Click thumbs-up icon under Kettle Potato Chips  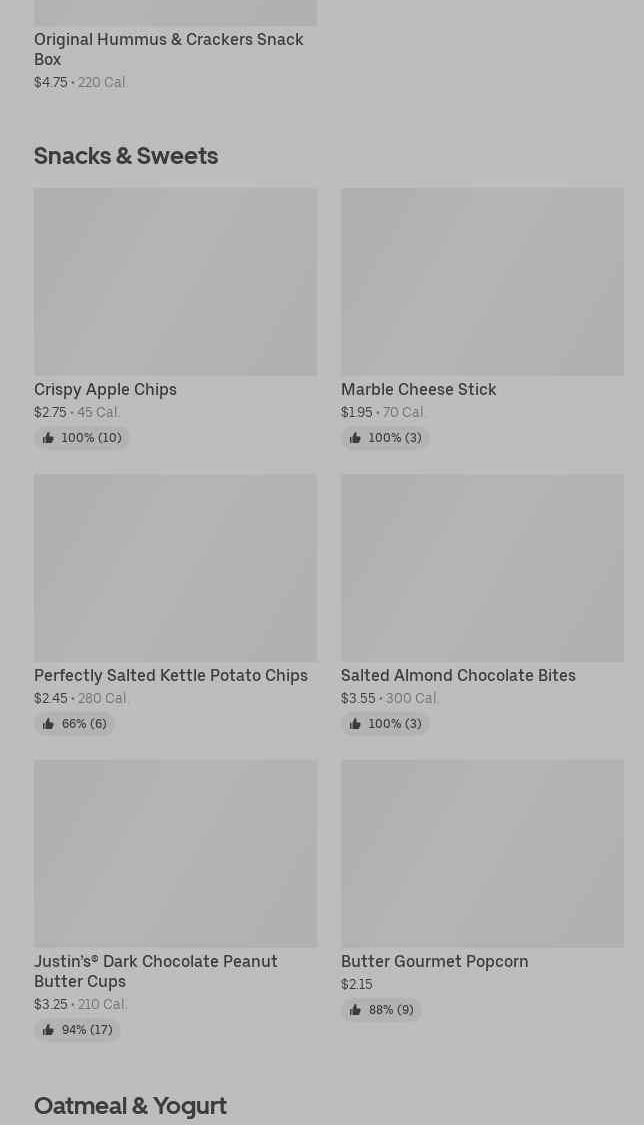coord(48,724)
